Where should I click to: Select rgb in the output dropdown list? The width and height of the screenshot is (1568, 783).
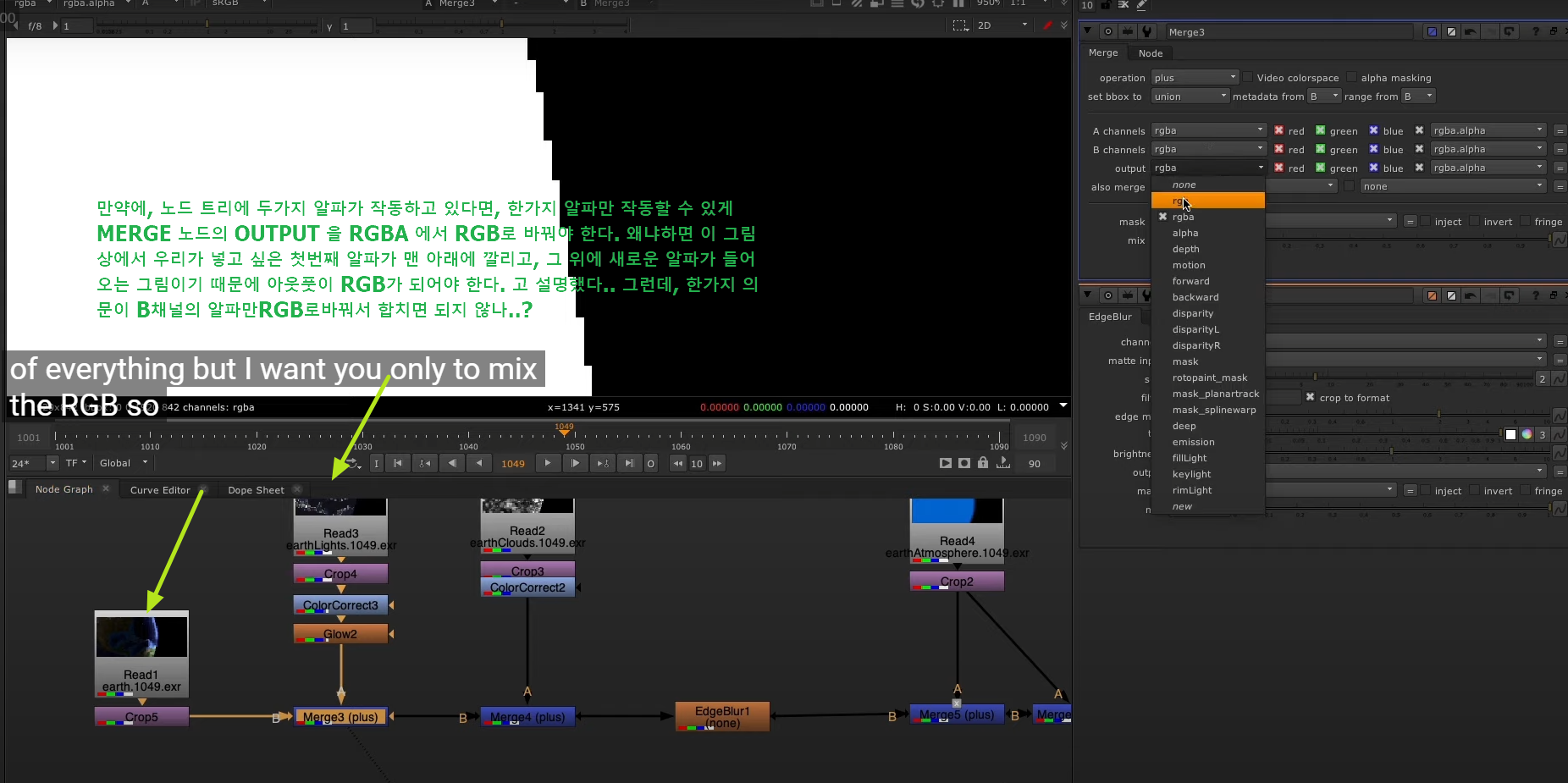[x=1207, y=201]
